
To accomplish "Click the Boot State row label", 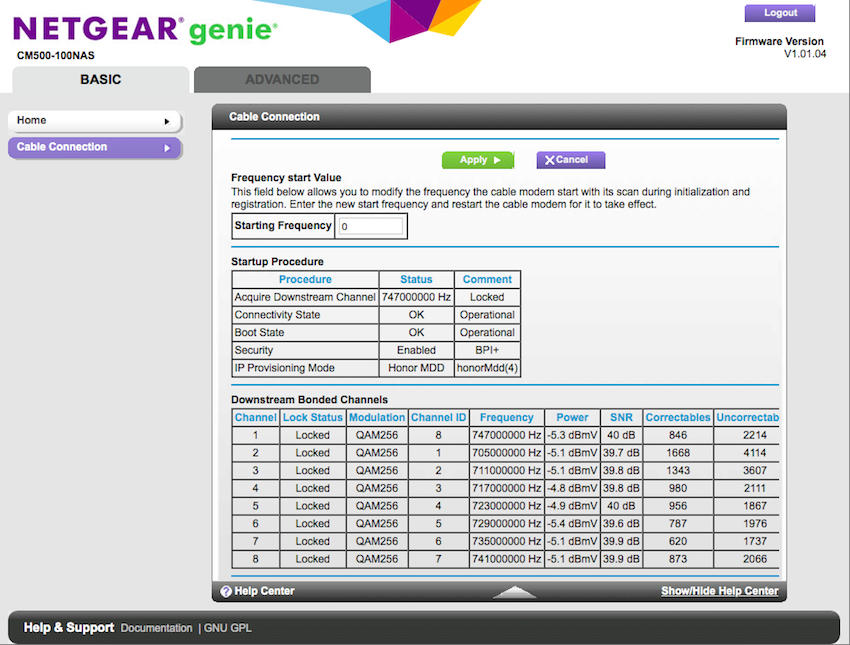I will [x=259, y=332].
